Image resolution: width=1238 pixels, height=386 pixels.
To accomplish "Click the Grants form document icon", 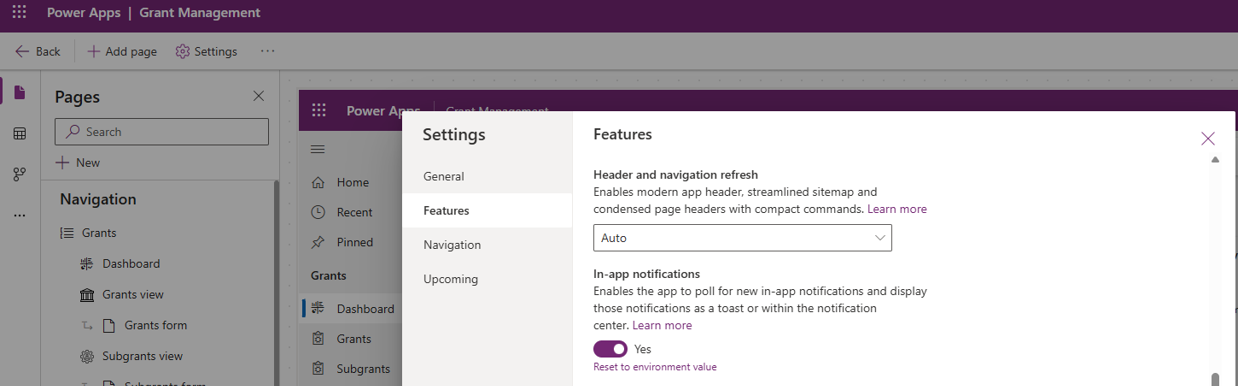I will click(x=109, y=325).
